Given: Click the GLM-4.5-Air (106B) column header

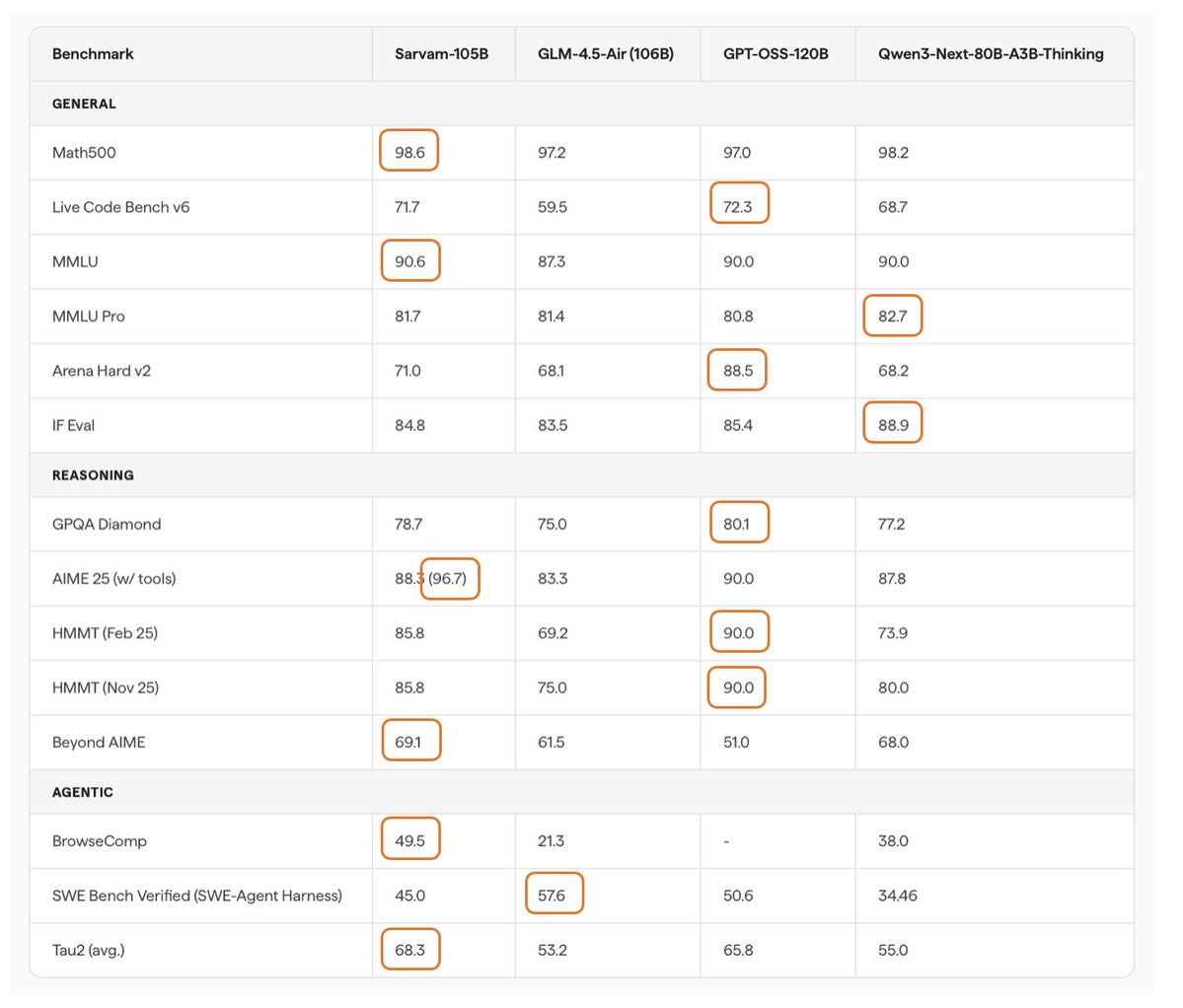Looking at the screenshot, I should point(605,54).
